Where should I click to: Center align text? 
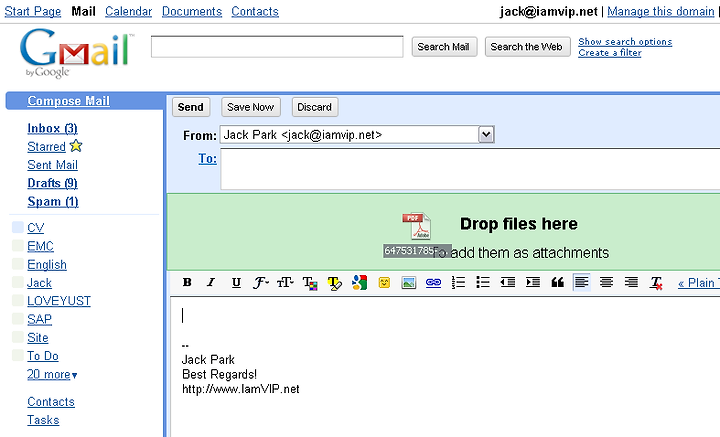607,282
